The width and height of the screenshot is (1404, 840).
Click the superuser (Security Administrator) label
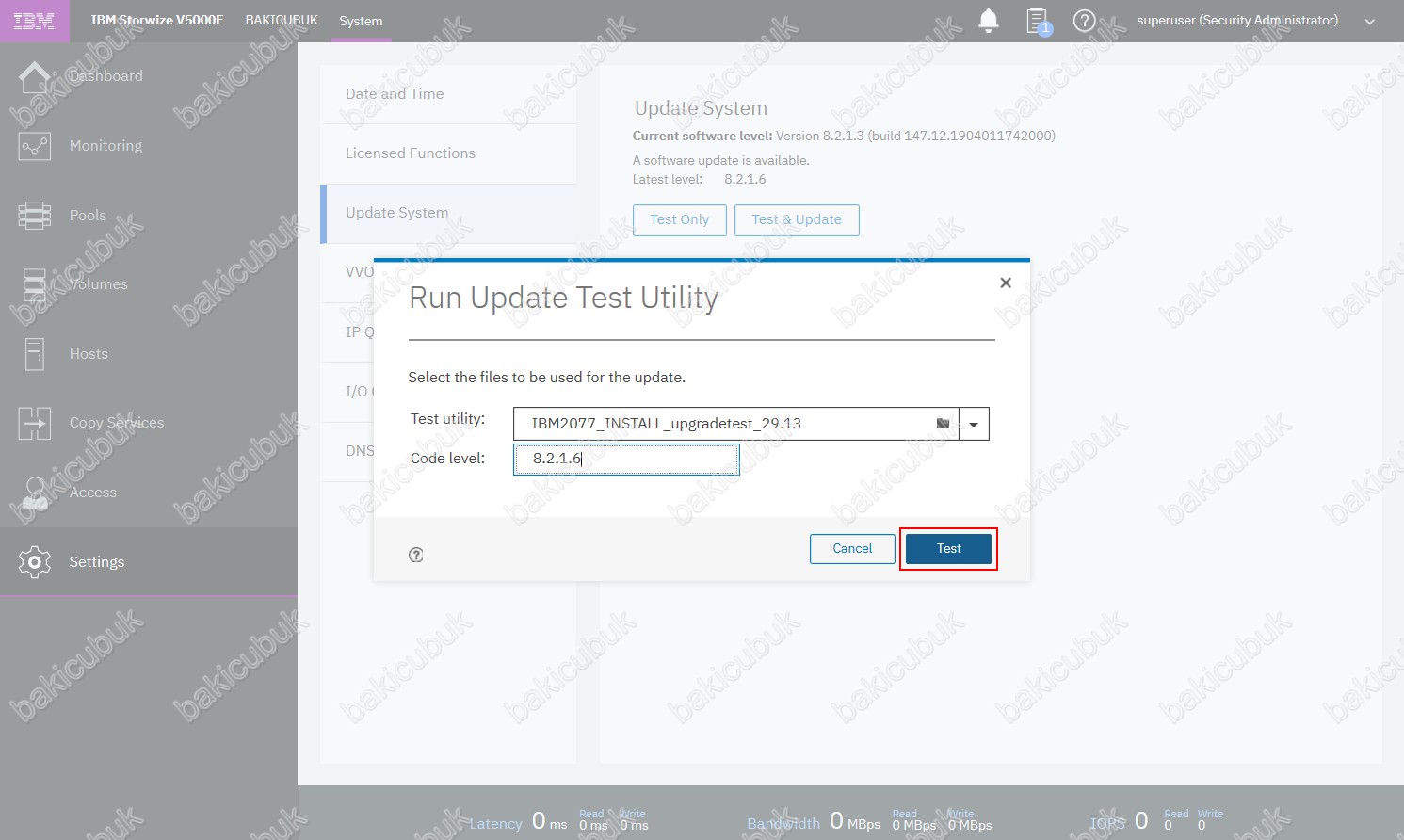[x=1237, y=20]
